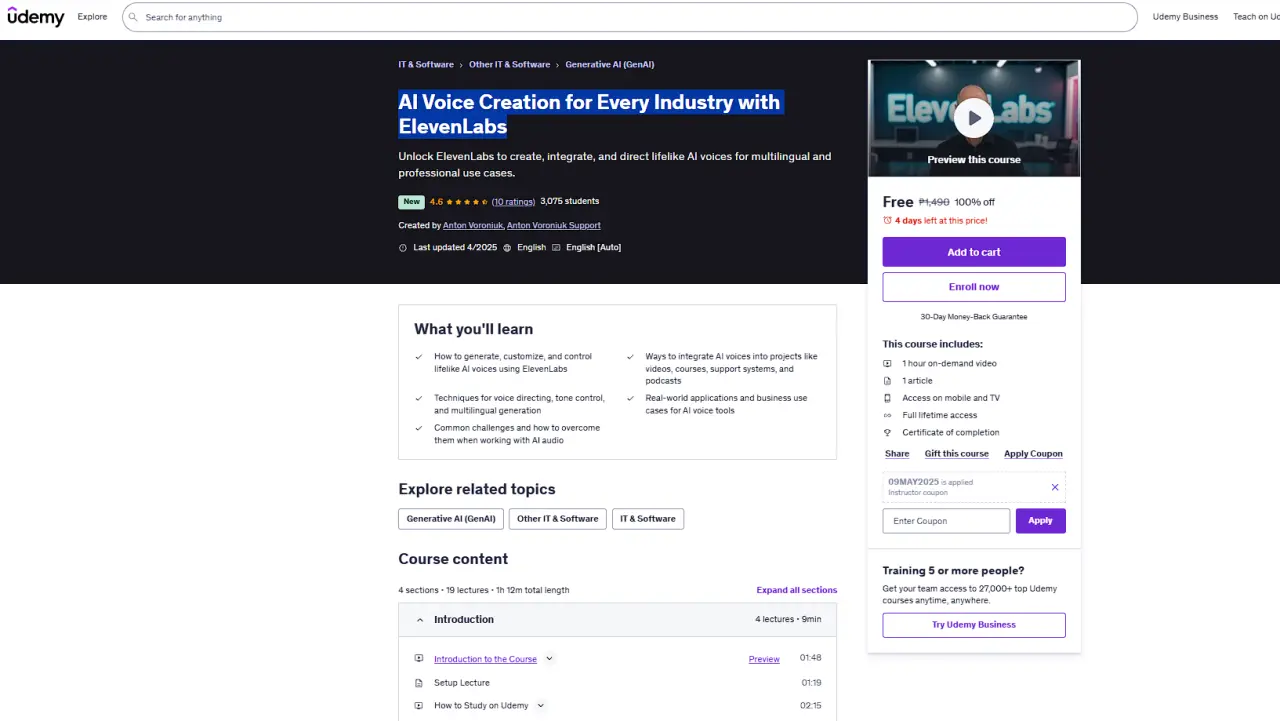Open Anton Voroniuk Support profile
The image size is (1280, 721).
coord(554,226)
